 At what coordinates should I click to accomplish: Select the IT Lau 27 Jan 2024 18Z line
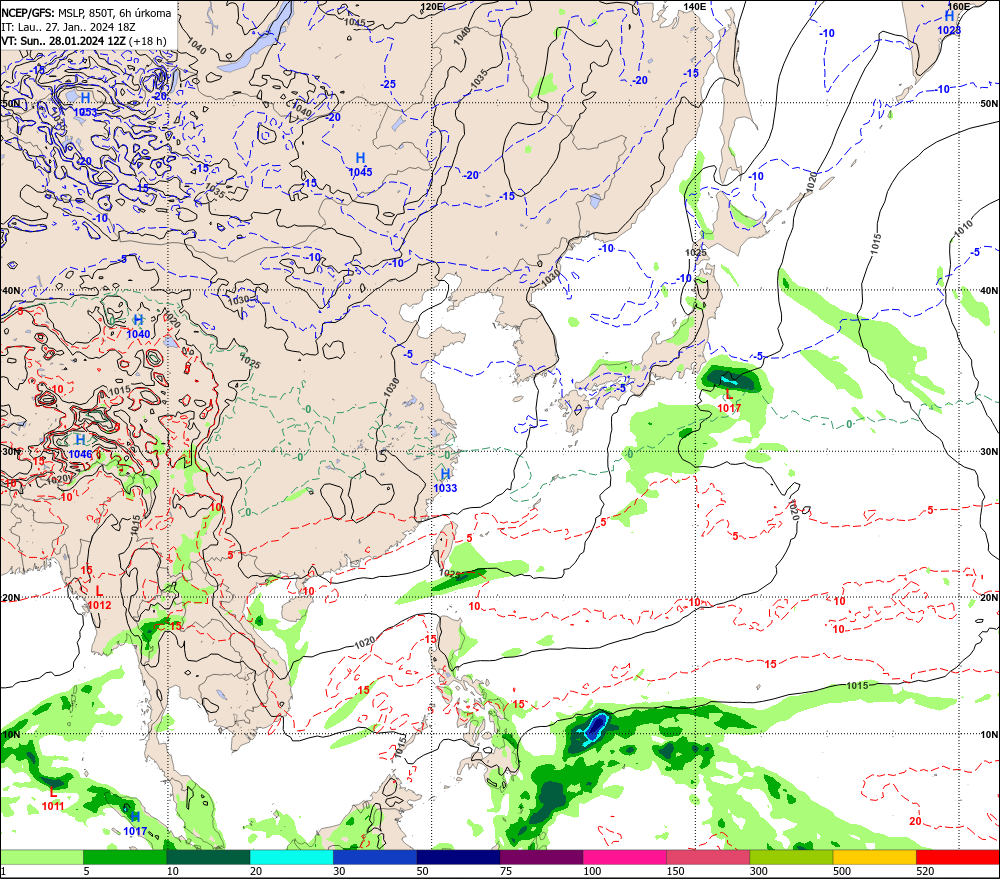[68, 27]
